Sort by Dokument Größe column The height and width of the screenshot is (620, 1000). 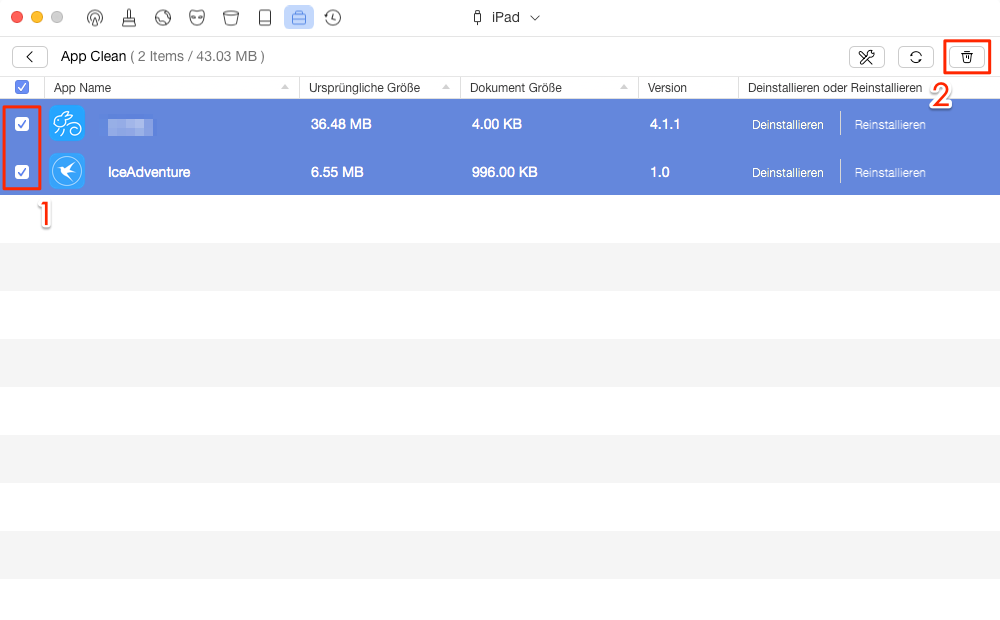[549, 87]
